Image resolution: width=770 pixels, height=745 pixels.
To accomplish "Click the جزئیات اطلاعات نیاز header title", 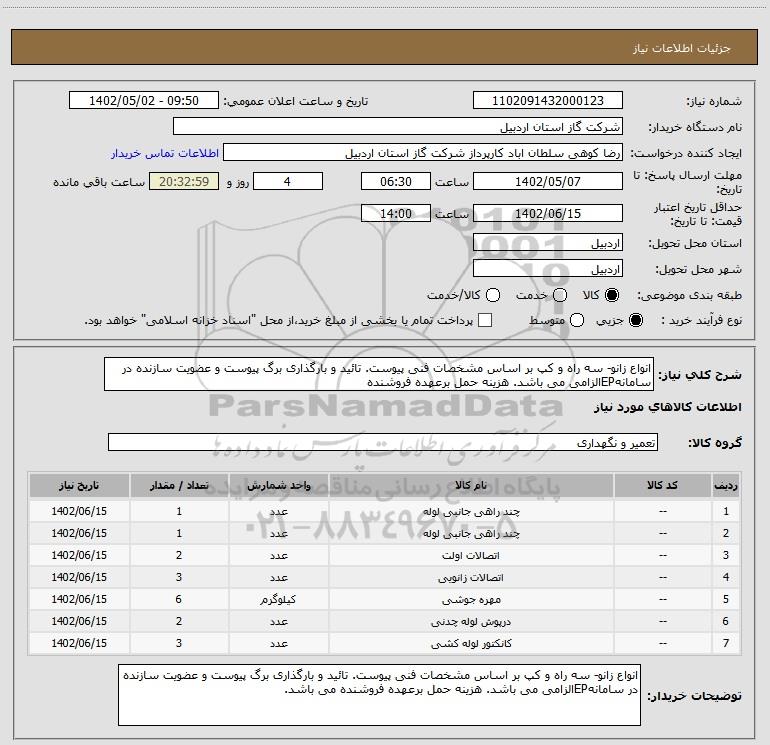I will [x=682, y=48].
